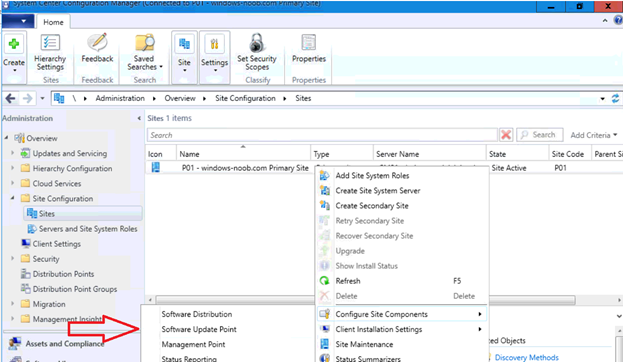Open the Client Settings node
Viewport: 623px width, 362px height.
click(56, 244)
